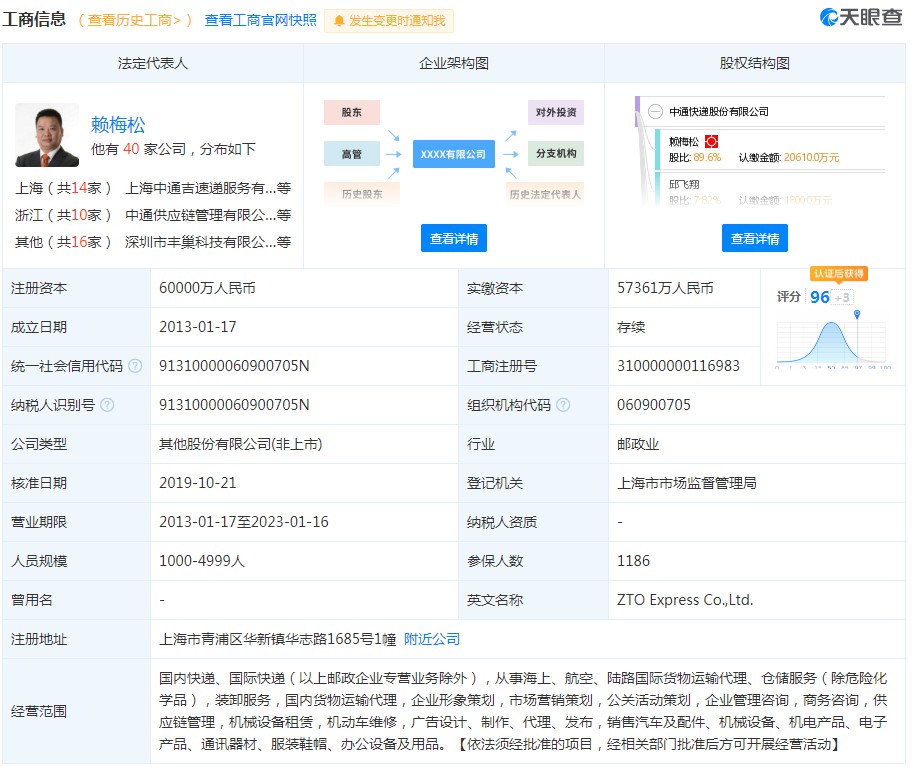This screenshot has width=912, height=767.
Task: Click the bell notification icon
Action: [x=339, y=21]
